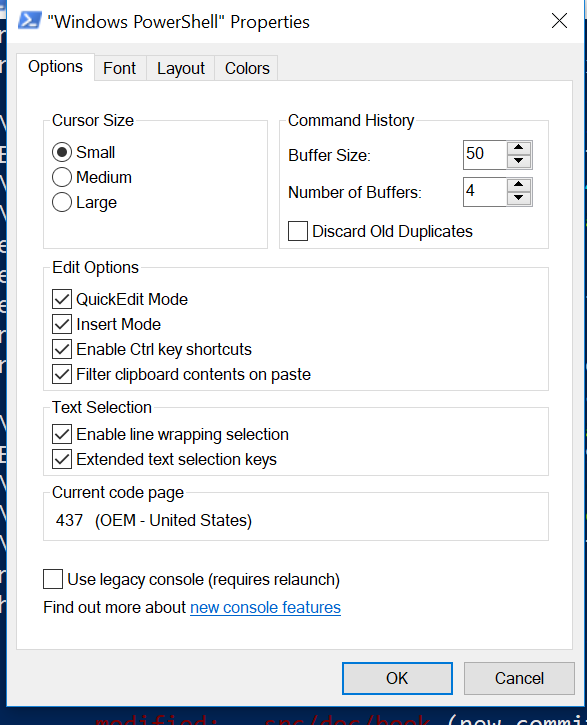587x725 pixels.
Task: Uncheck Filter clipboard contents on paste
Action: pos(62,374)
